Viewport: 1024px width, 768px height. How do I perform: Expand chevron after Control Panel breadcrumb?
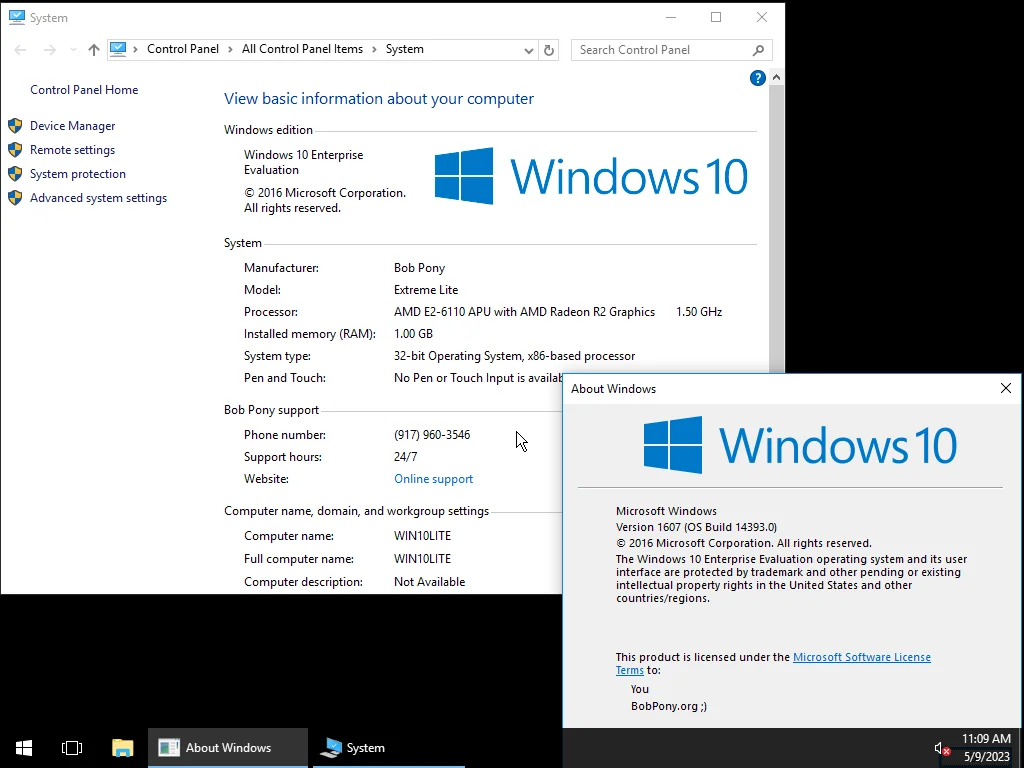[231, 50]
